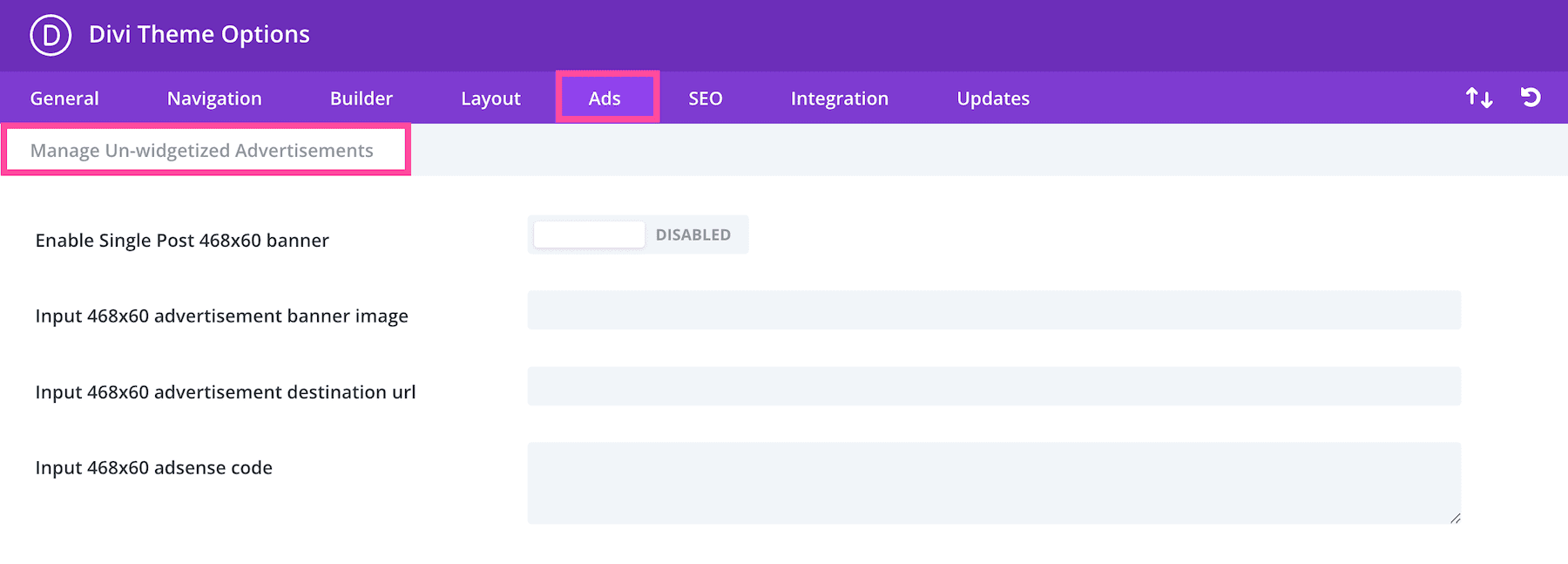Open the Navigation tab
Image resolution: width=1568 pixels, height=564 pixels.
[214, 99]
